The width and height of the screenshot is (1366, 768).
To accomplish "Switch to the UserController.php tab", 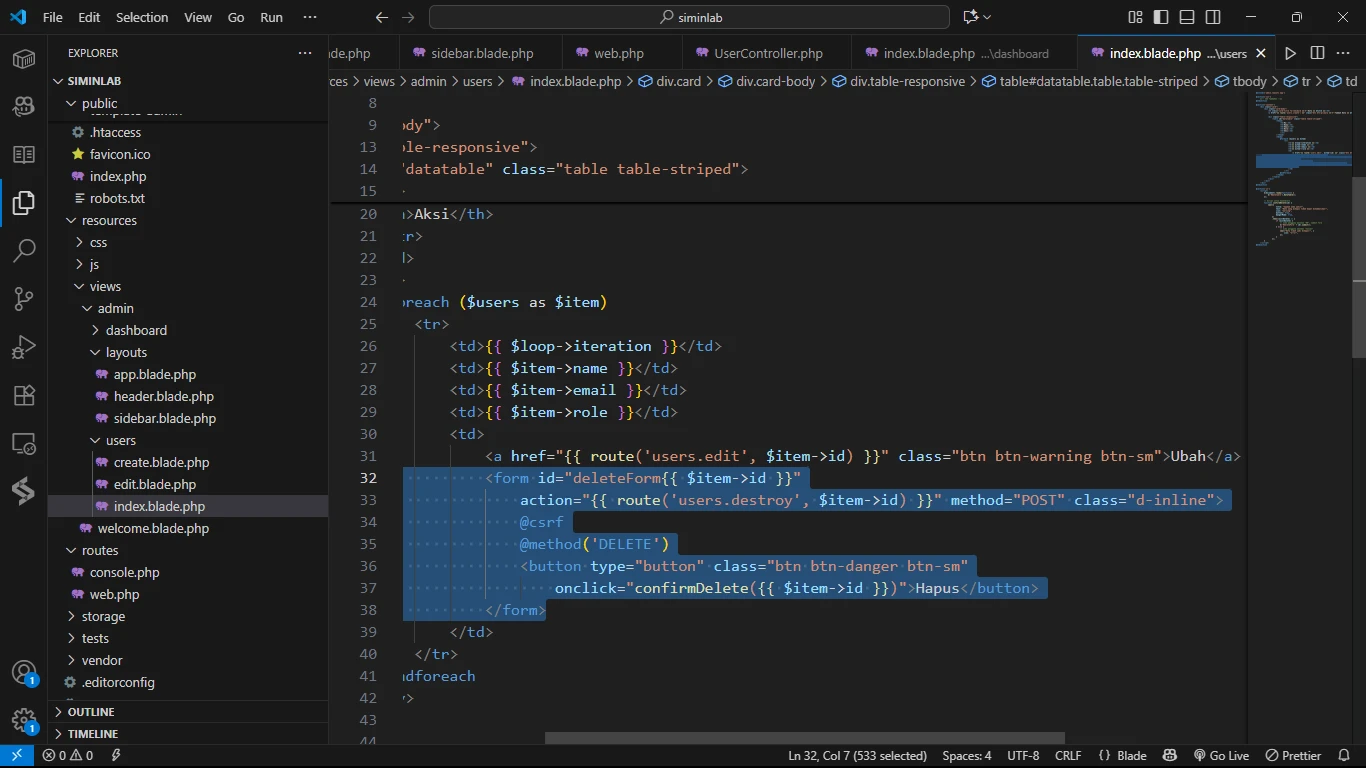I will [767, 53].
